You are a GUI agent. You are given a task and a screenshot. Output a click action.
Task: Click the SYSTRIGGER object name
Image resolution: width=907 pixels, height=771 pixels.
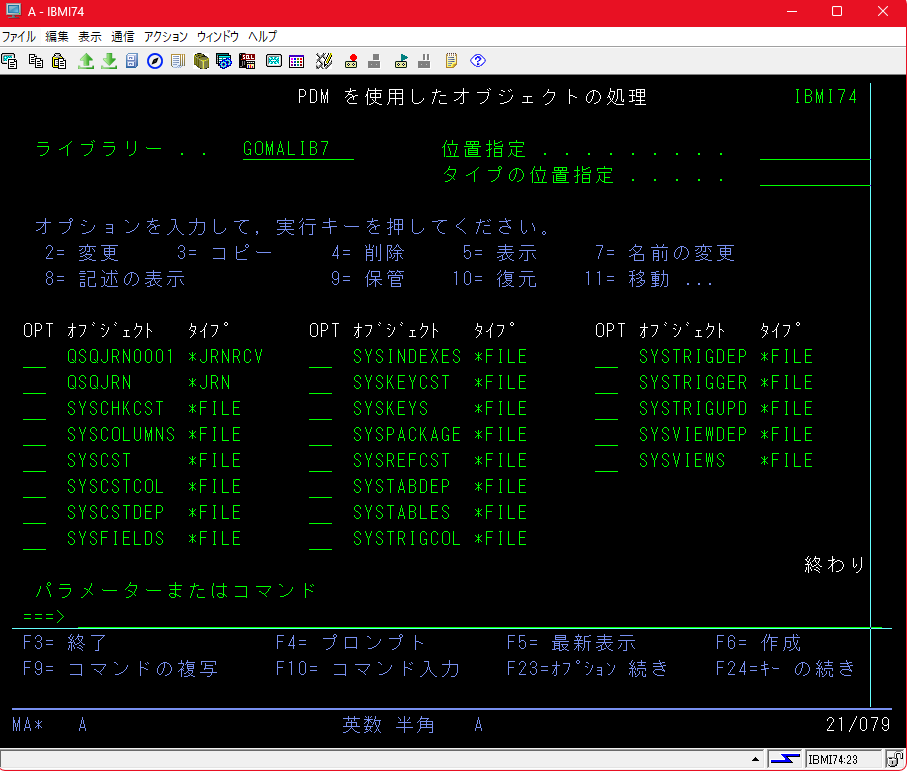click(x=692, y=382)
